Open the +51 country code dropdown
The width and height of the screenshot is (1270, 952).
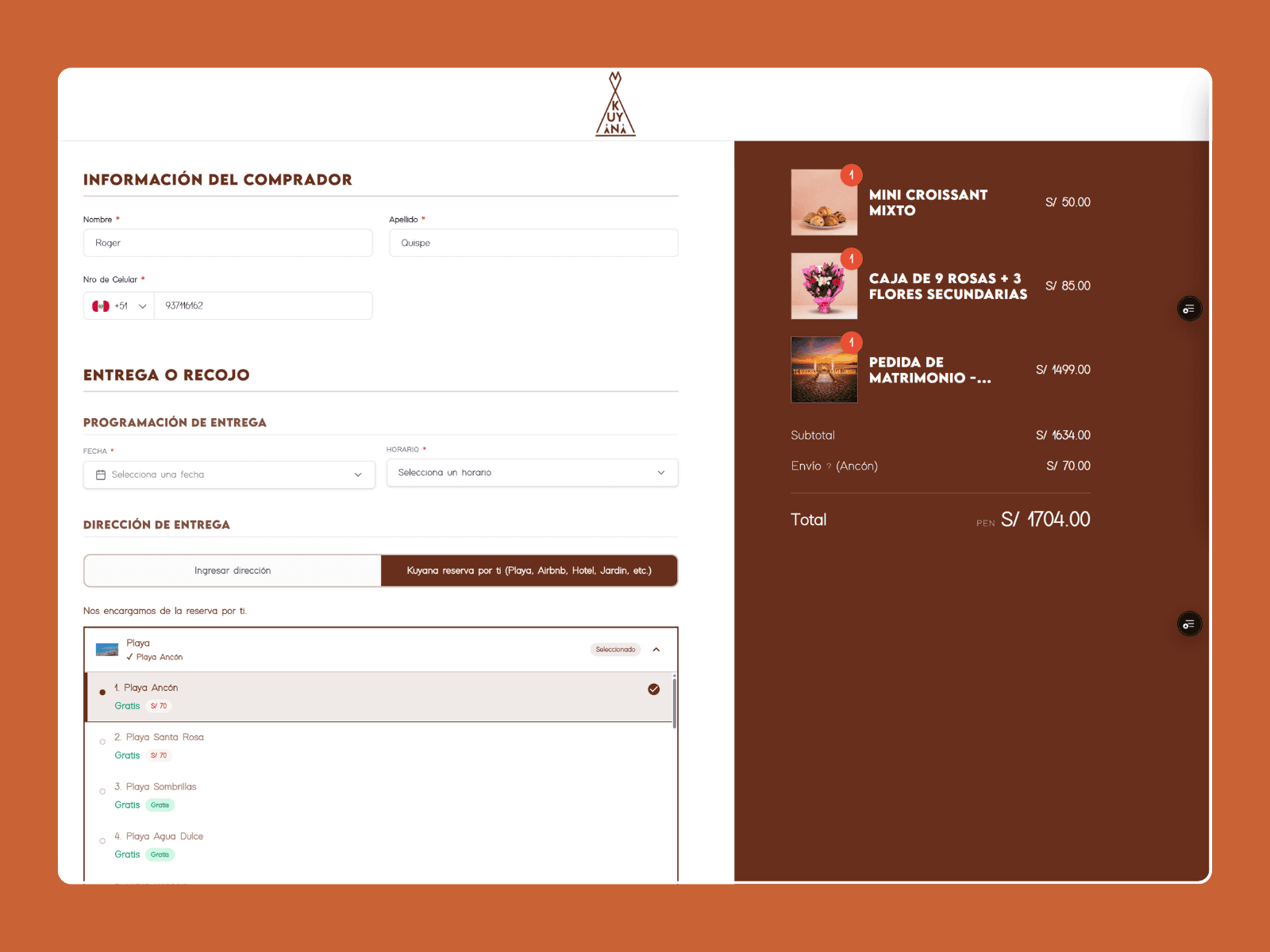[x=119, y=306]
